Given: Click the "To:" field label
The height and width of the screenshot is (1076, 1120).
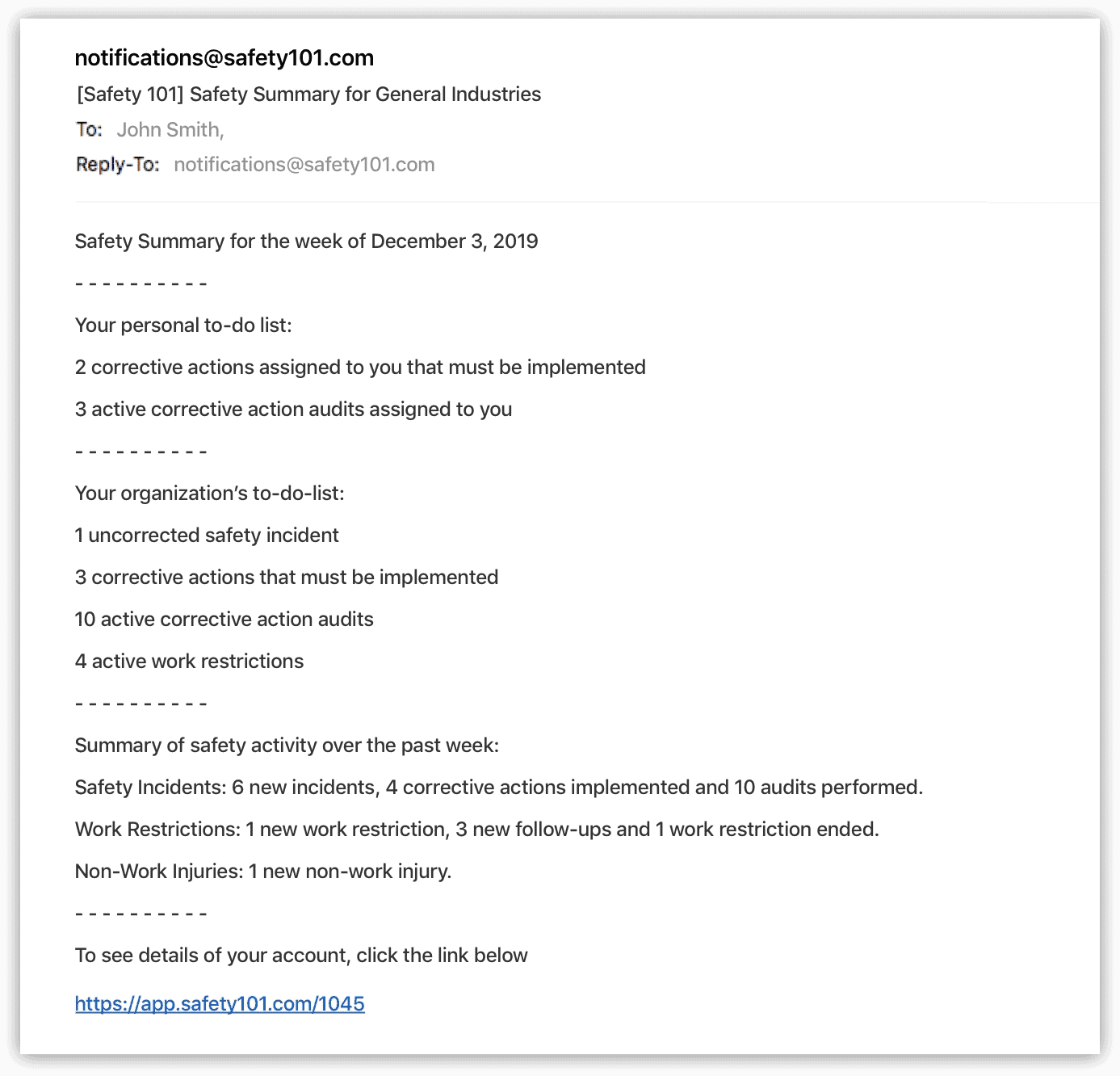Looking at the screenshot, I should click(x=89, y=130).
